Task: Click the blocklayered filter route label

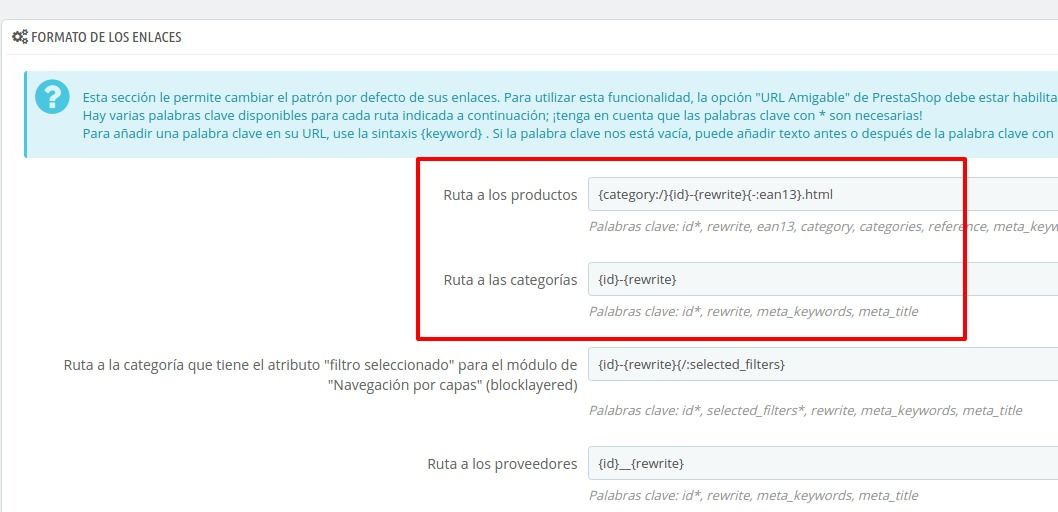Action: pos(321,376)
